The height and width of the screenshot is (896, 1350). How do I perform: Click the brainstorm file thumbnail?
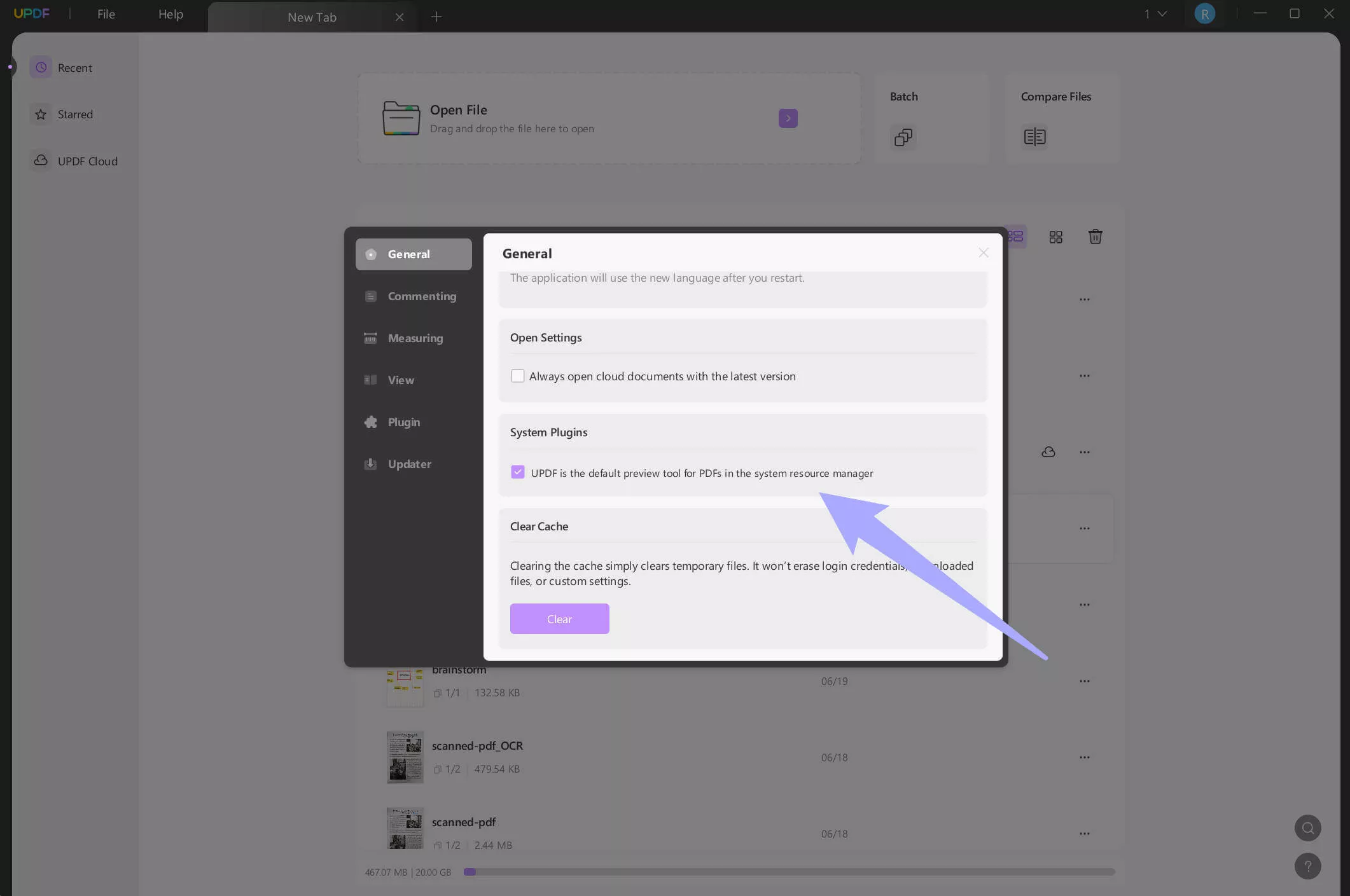pos(405,686)
